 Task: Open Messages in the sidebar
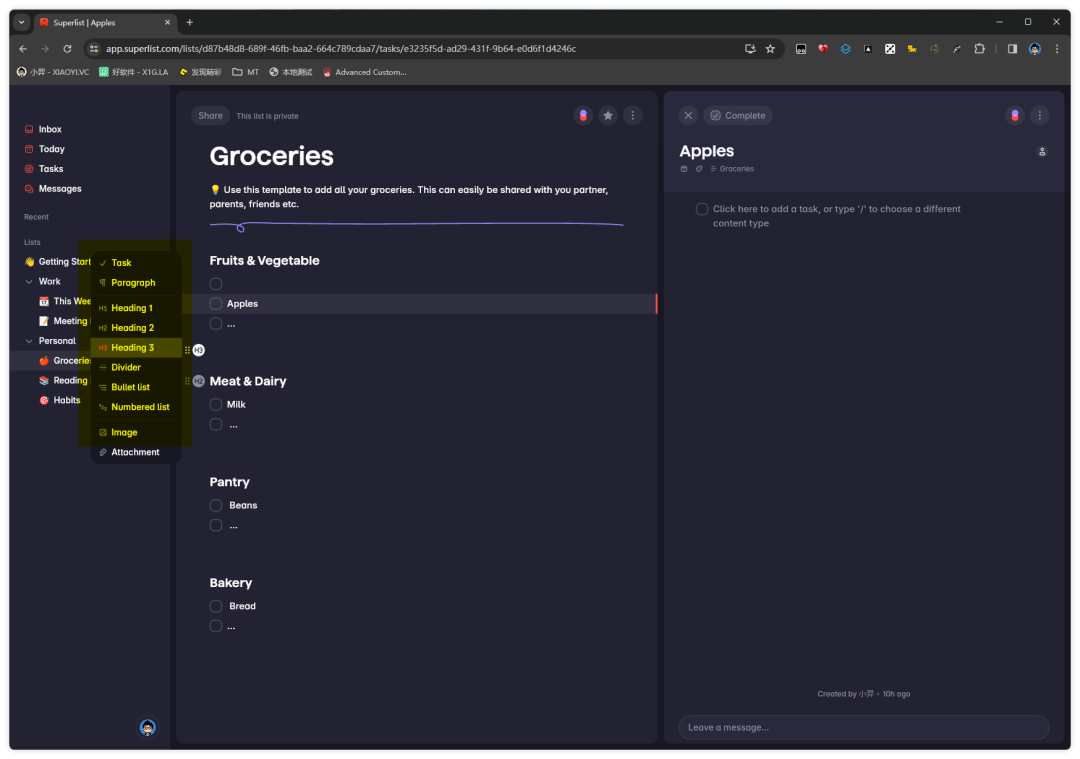[x=60, y=189]
